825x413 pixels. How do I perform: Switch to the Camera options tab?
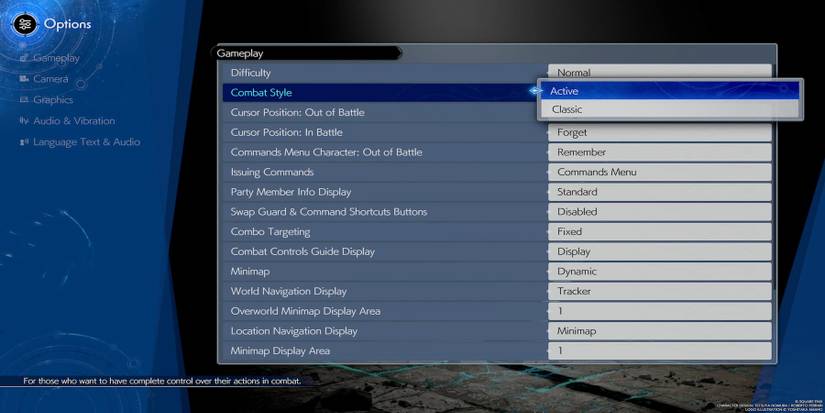51,79
